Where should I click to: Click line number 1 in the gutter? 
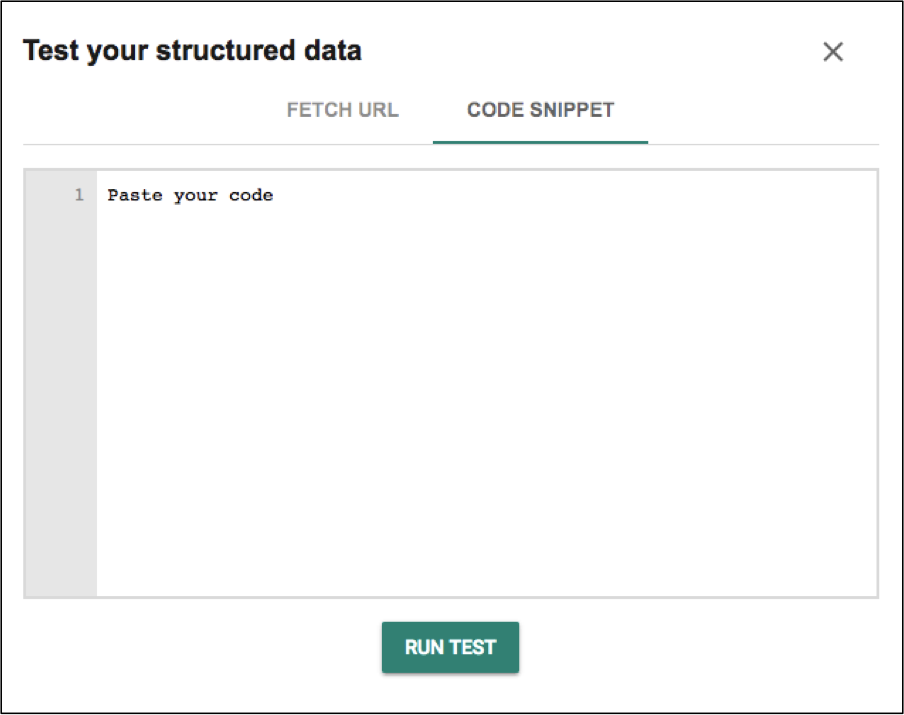point(79,195)
